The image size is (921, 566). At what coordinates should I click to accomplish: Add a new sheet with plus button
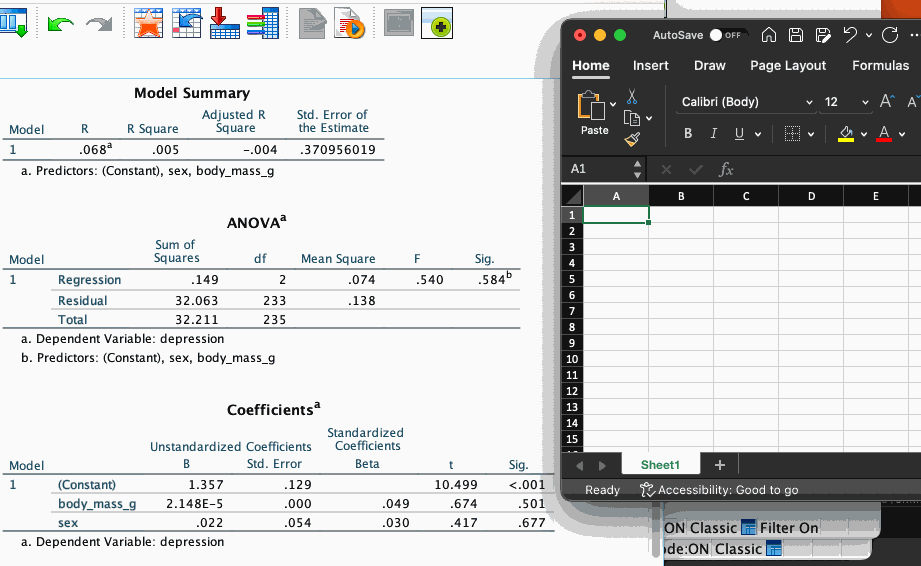[719, 465]
